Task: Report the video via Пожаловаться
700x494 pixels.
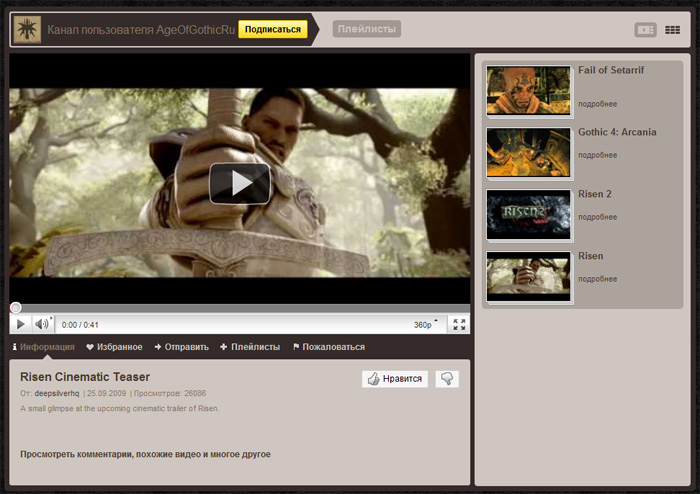Action: 328,347
